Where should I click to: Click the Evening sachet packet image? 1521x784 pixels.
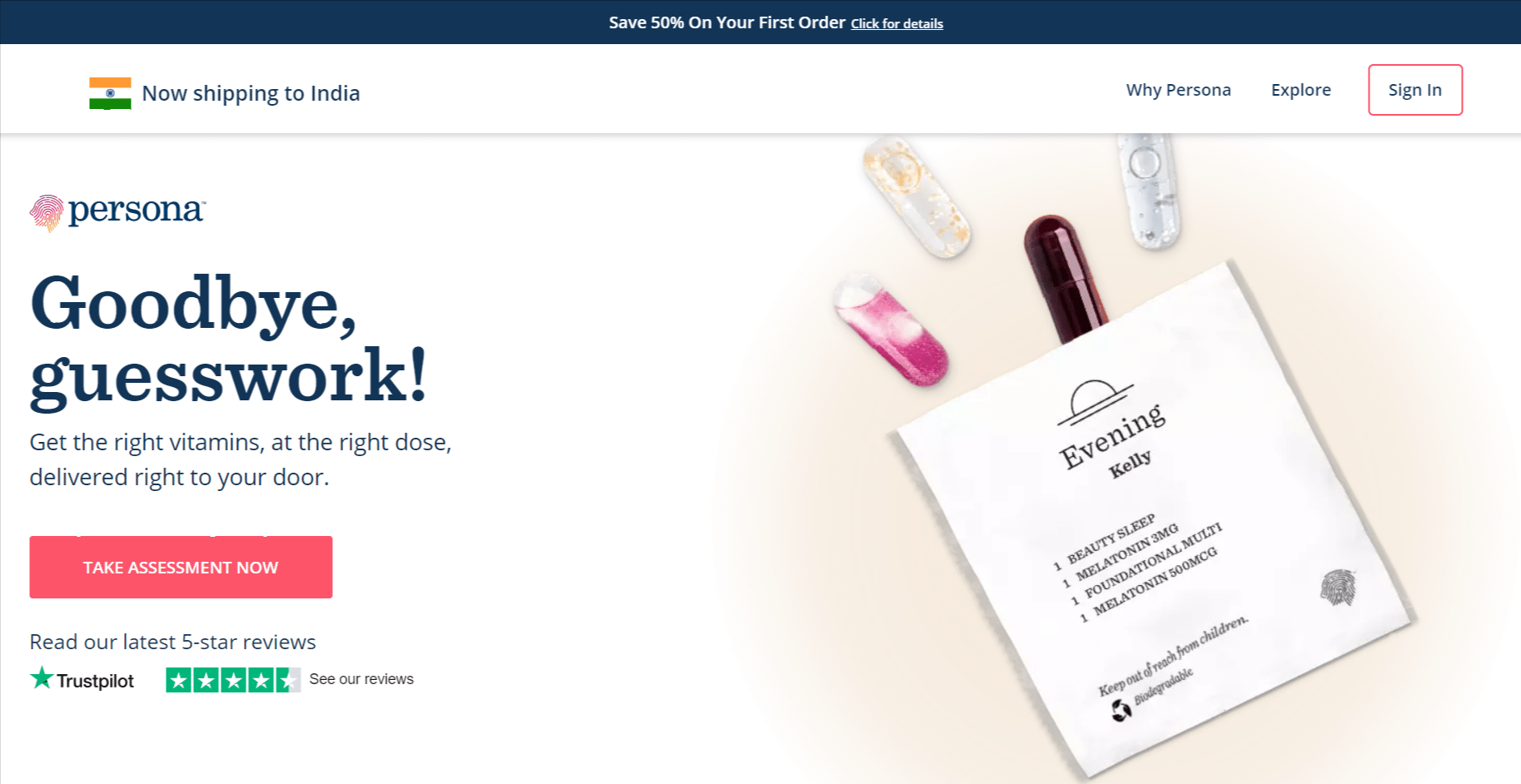(1154, 521)
